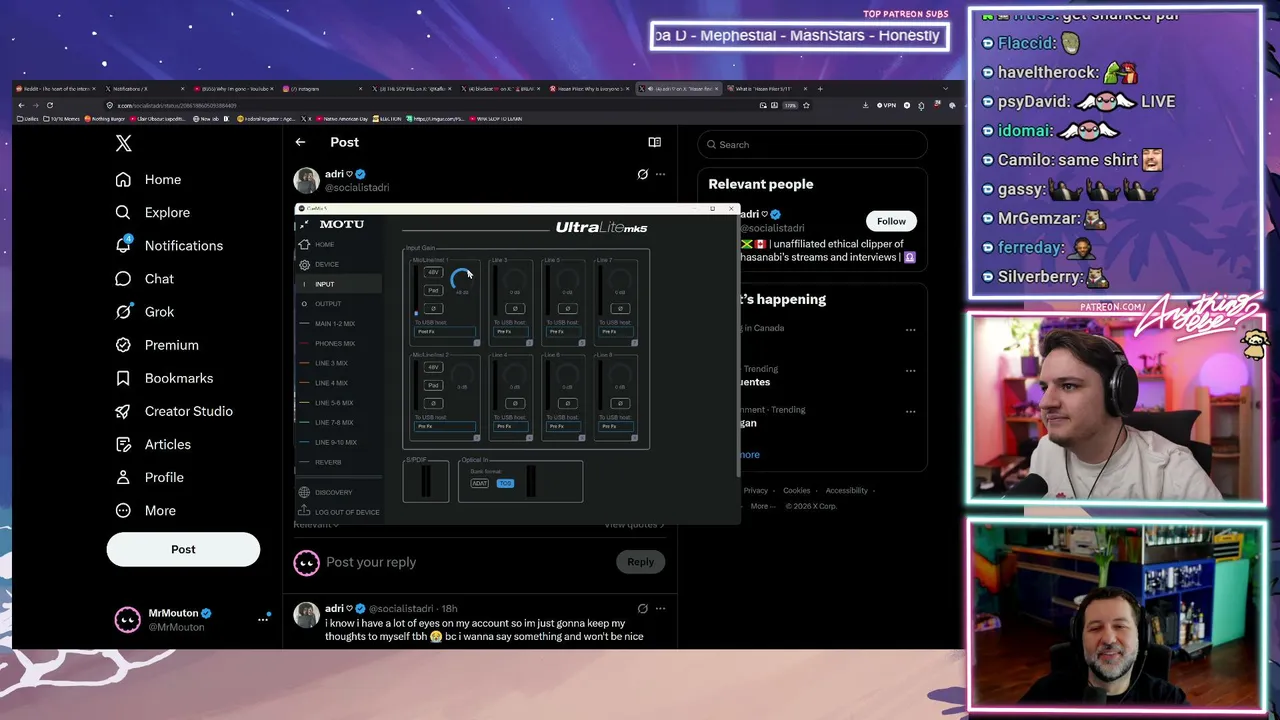This screenshot has height=720, width=1280.
Task: Toggle phase invert on Mic/Line/Inst 1
Action: point(433,308)
